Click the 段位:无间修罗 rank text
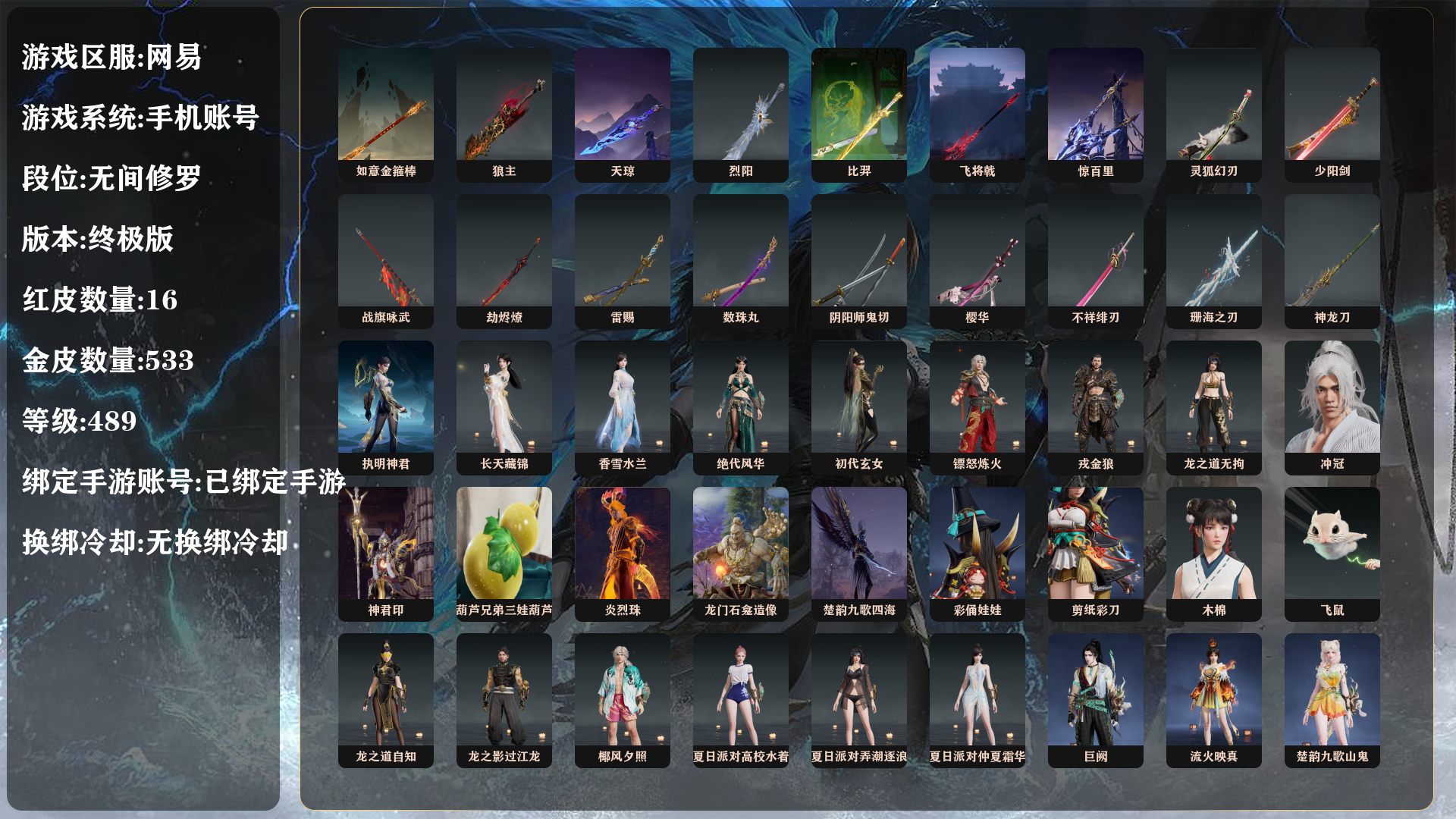The width and height of the screenshot is (1456, 819). 111,179
